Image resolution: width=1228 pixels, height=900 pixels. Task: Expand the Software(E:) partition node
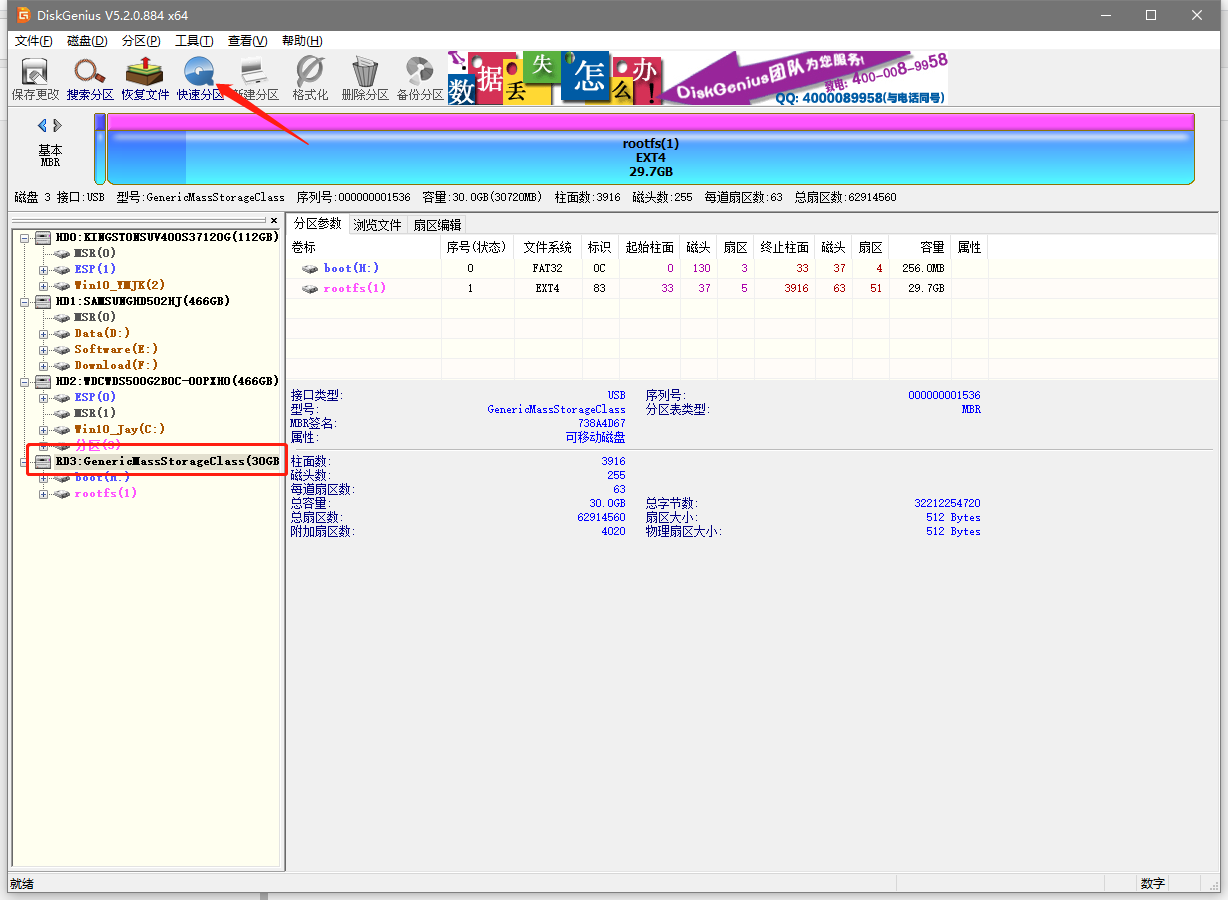click(x=44, y=349)
